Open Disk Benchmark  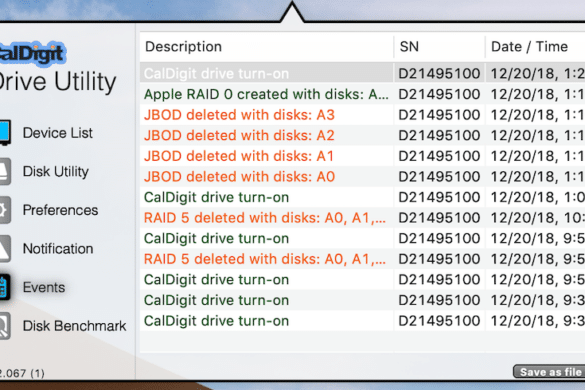pos(74,326)
